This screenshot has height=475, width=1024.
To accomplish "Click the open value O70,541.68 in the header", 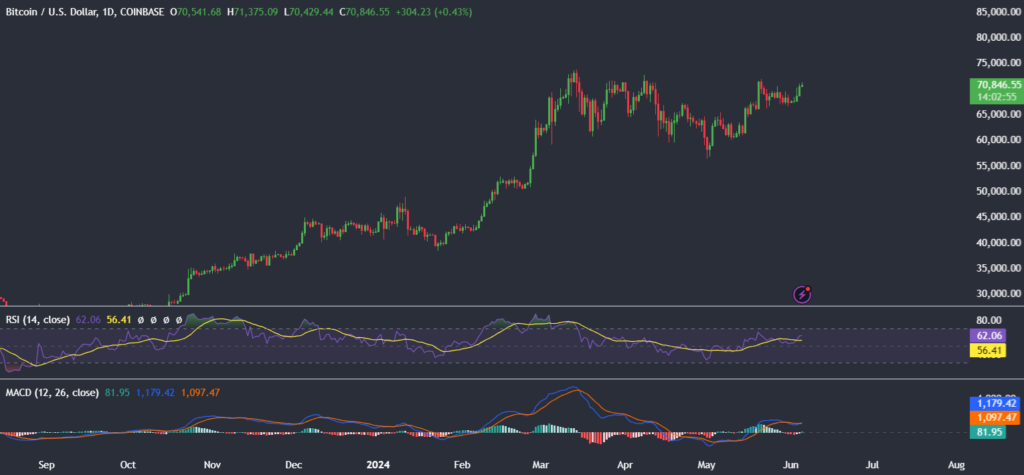I will [x=195, y=12].
